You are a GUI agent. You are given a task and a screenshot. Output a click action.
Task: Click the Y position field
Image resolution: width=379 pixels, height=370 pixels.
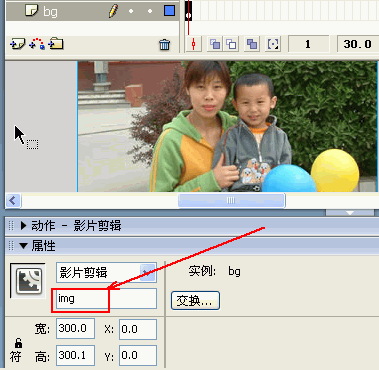tap(138, 355)
